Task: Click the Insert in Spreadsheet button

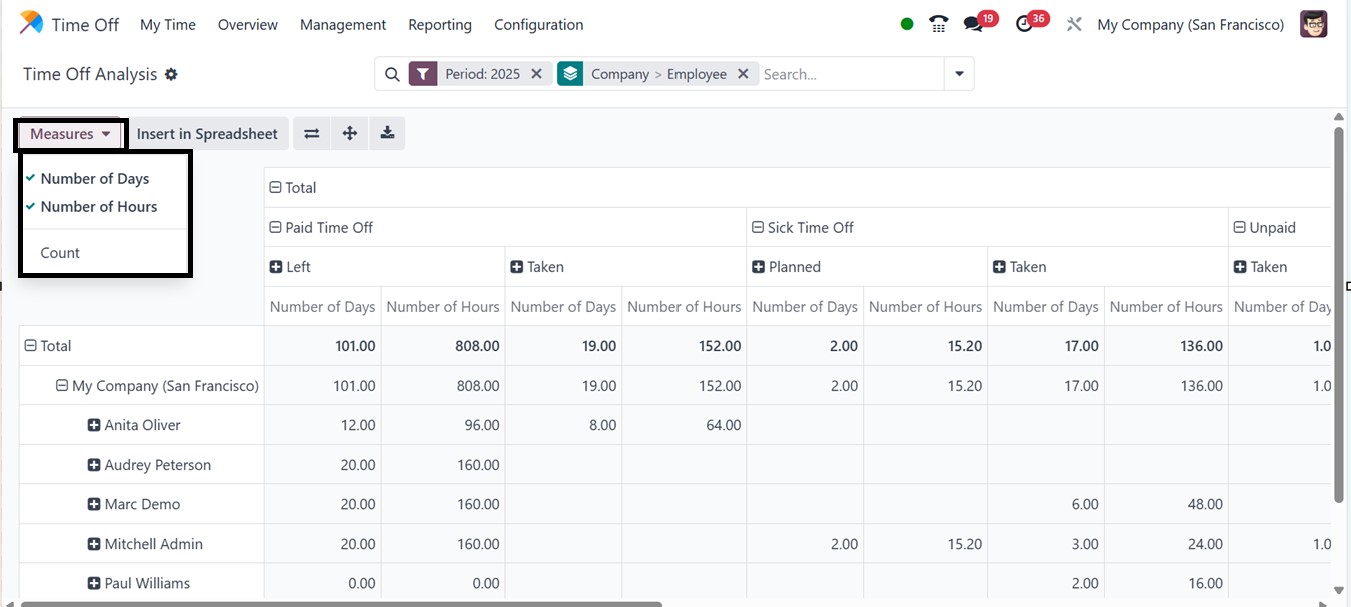Action: [207, 133]
